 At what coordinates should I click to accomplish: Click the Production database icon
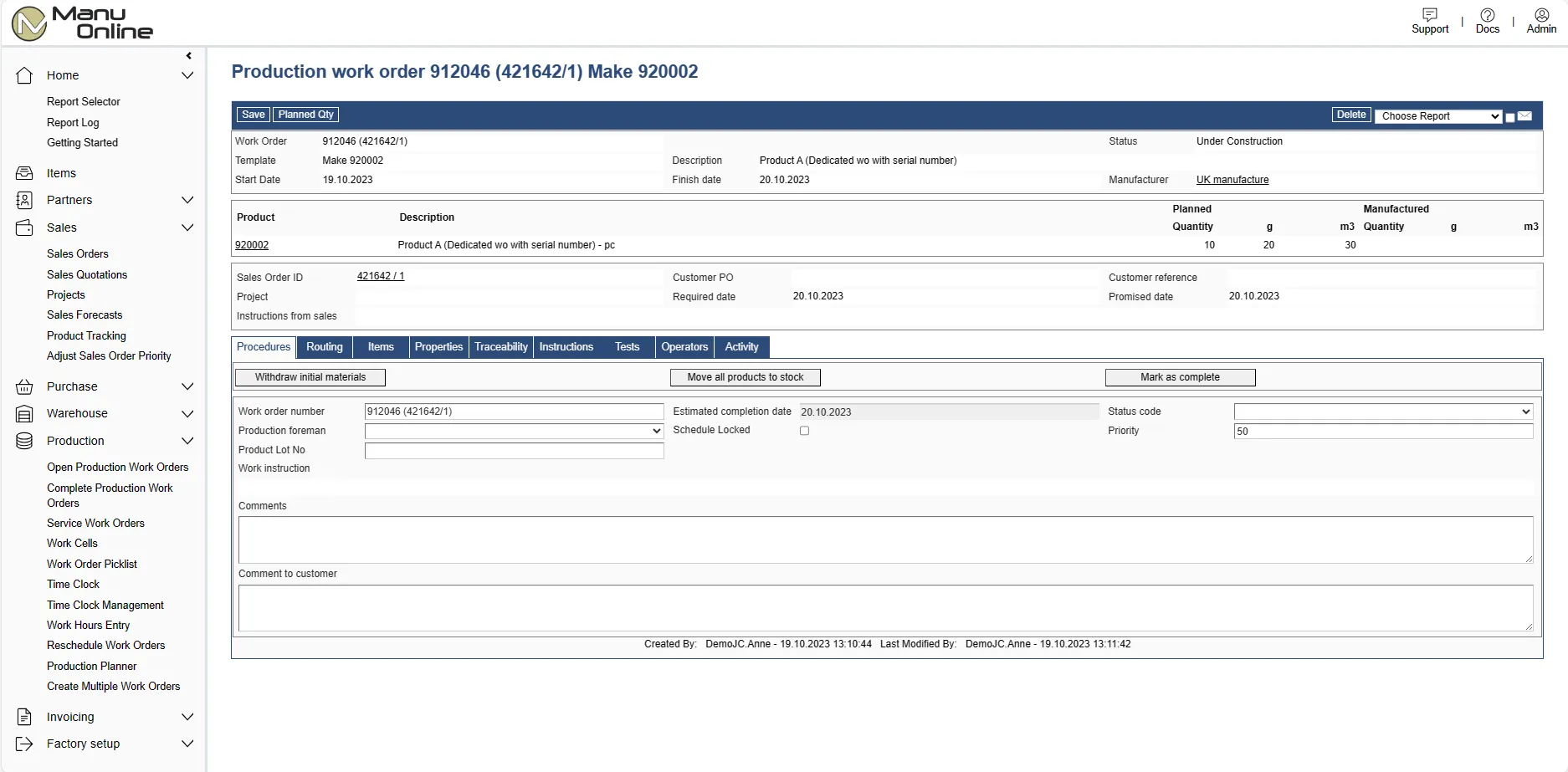(24, 441)
